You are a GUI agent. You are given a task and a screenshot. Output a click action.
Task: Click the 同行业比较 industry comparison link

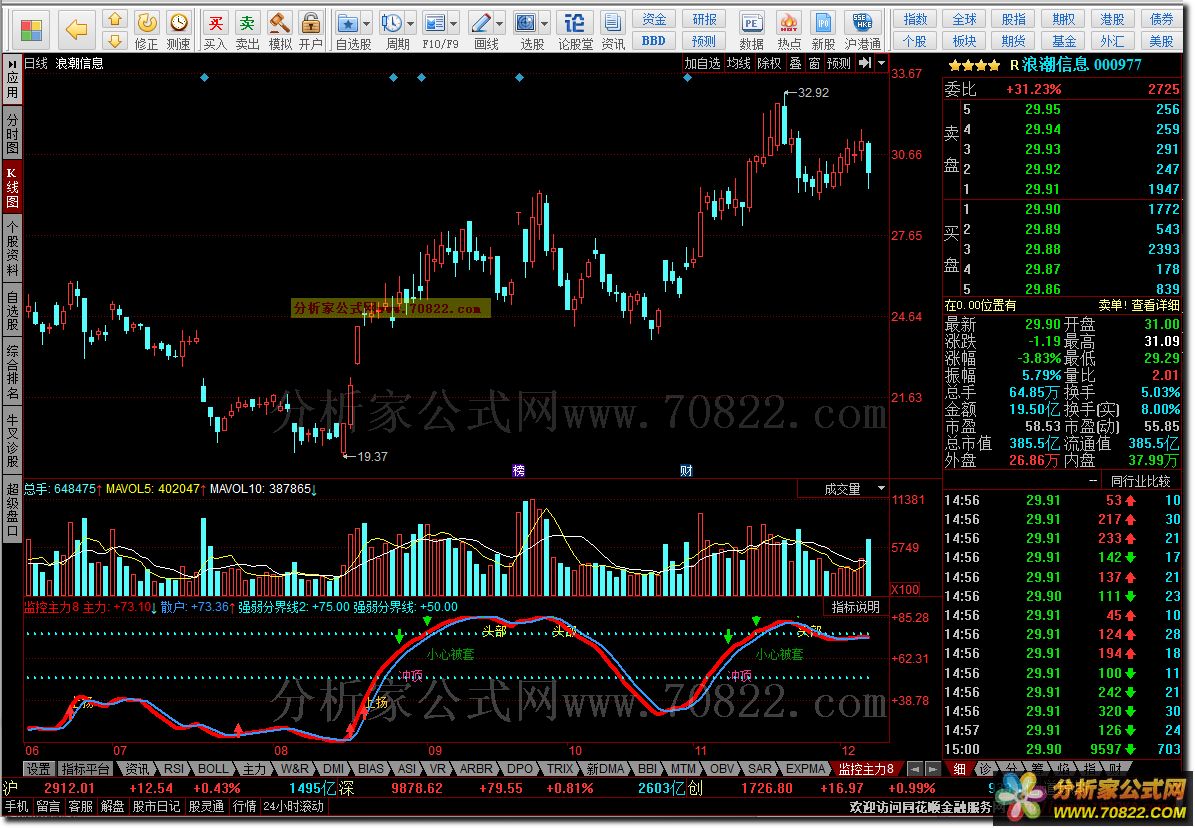[1141, 481]
